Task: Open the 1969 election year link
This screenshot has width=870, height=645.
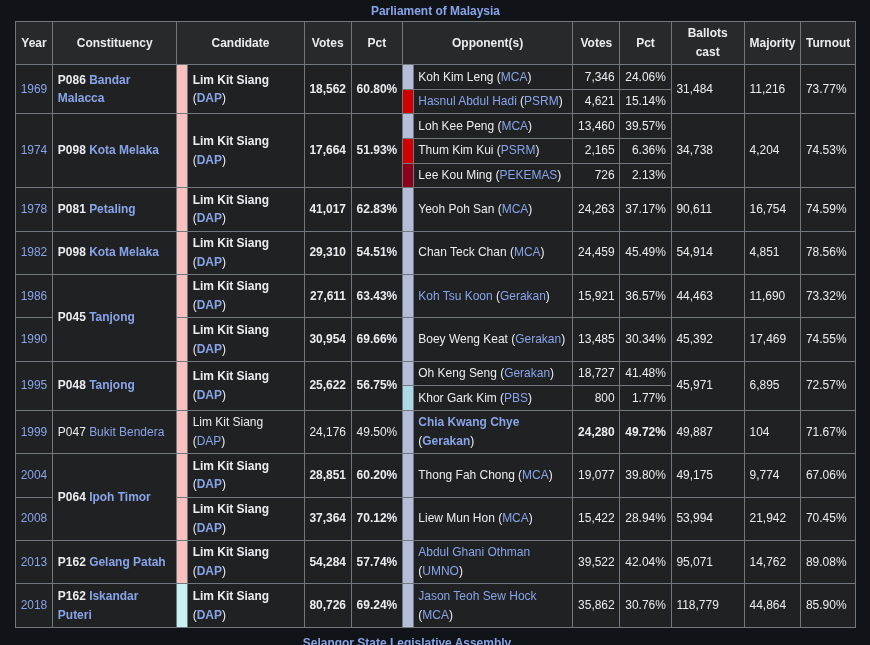Action: [34, 89]
